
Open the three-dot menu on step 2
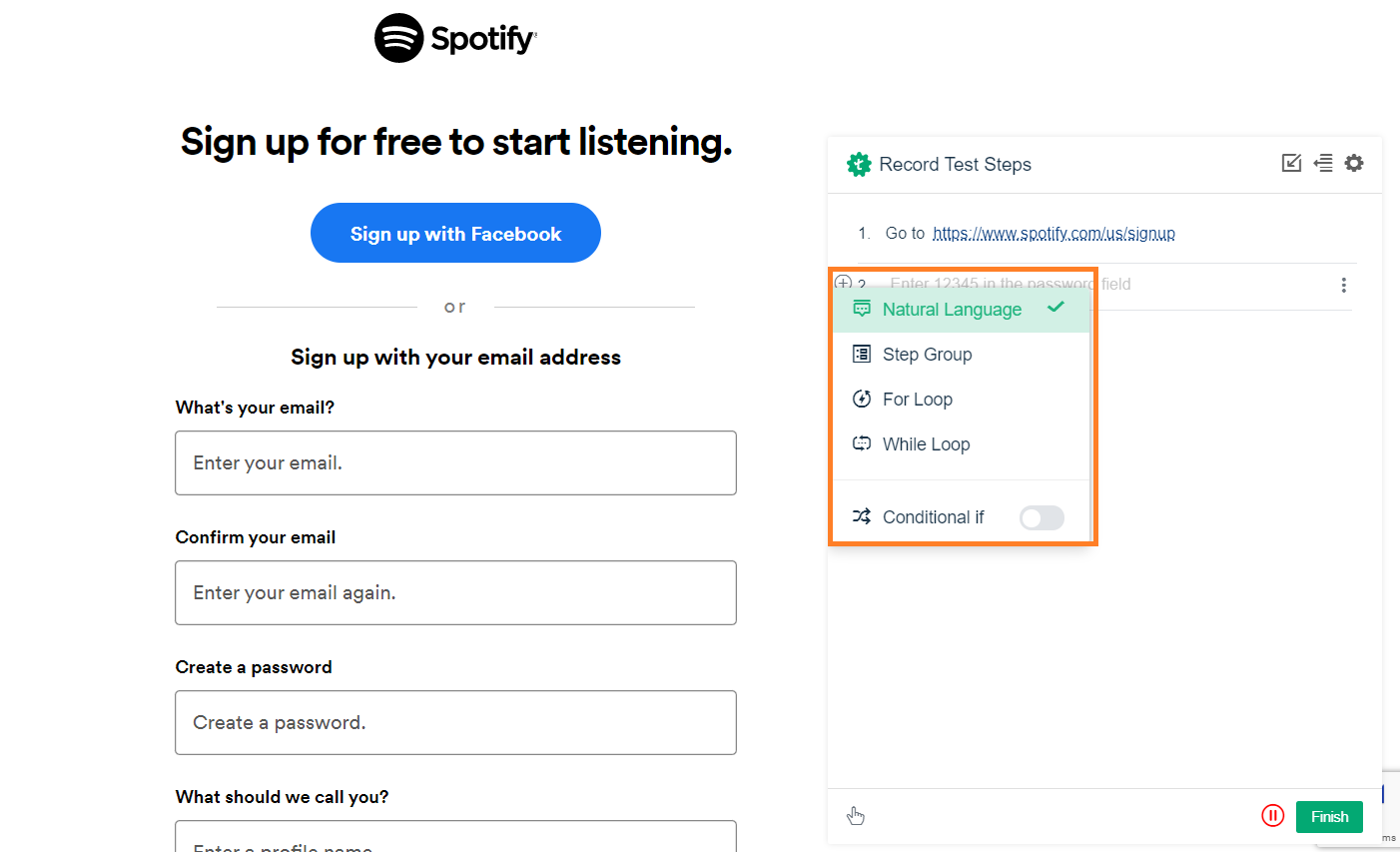(x=1344, y=285)
